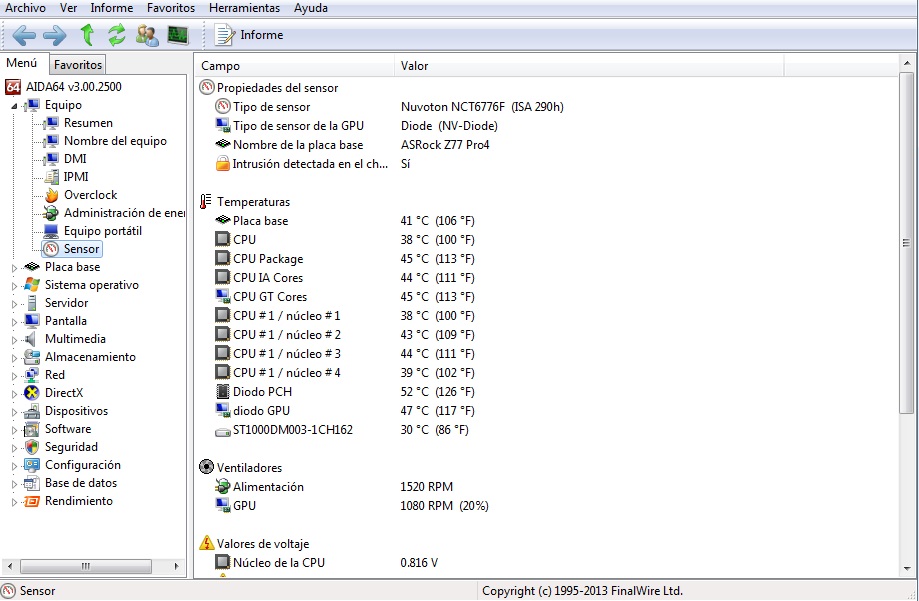Click the Dispositivos printer icon
Image resolution: width=919 pixels, height=601 pixels.
coord(32,411)
